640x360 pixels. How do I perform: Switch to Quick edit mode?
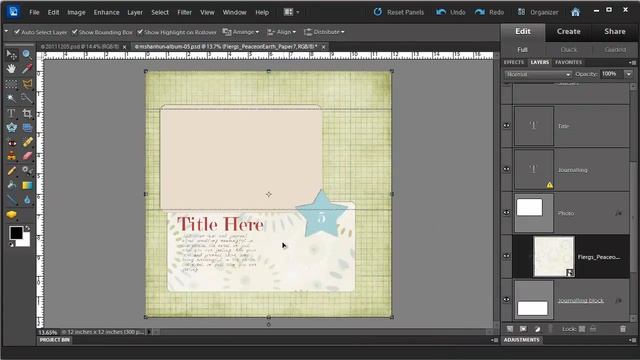coord(569,49)
